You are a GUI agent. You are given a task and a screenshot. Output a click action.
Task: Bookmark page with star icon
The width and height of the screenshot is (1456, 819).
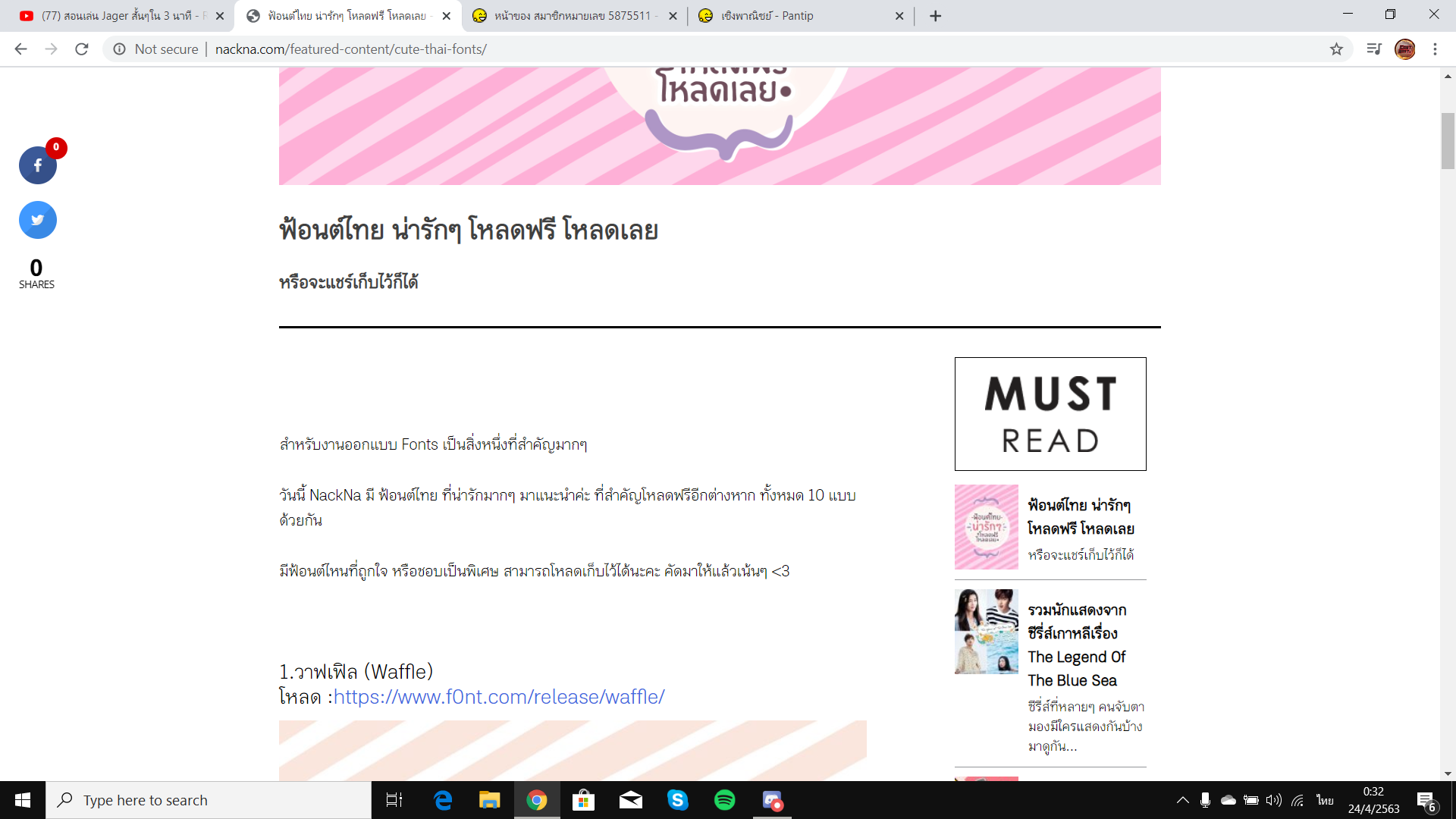1336,49
